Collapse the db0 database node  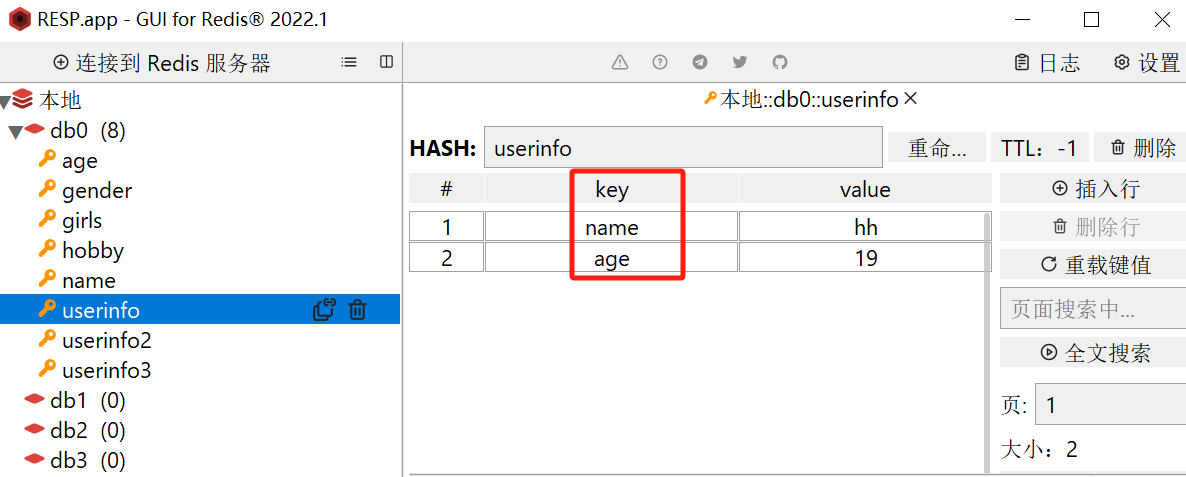click(15, 132)
